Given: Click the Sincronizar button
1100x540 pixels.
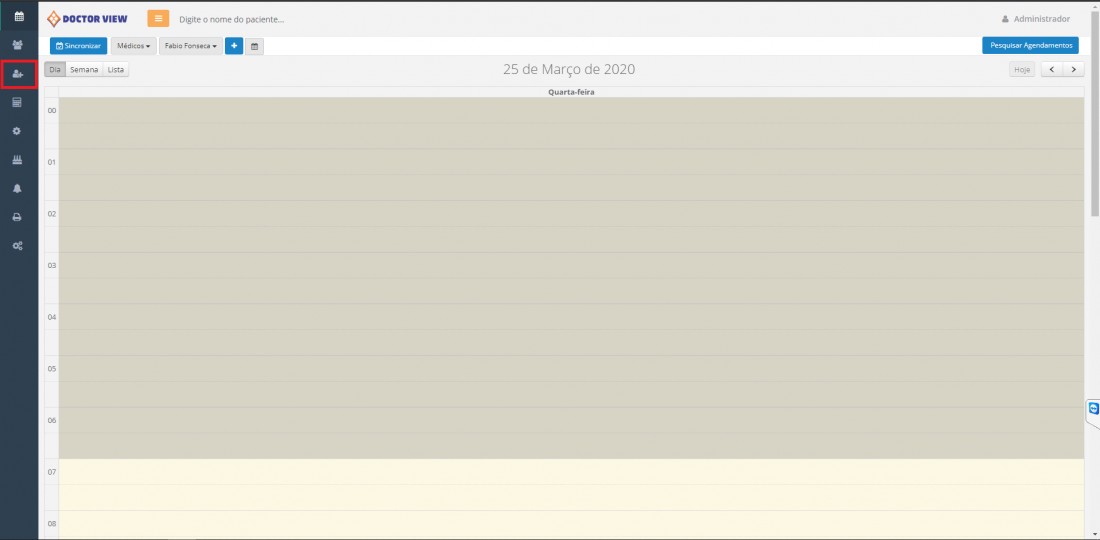Looking at the screenshot, I should (x=78, y=46).
